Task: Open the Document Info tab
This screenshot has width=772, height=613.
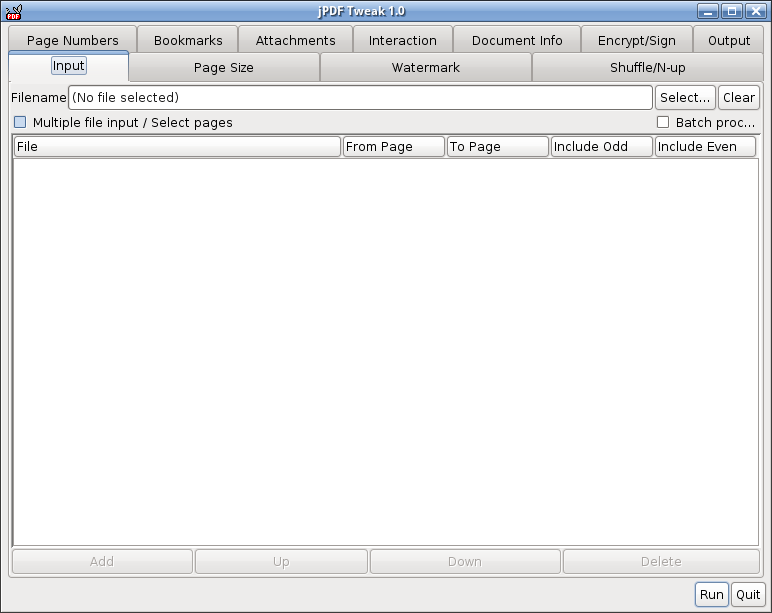Action: (517, 40)
